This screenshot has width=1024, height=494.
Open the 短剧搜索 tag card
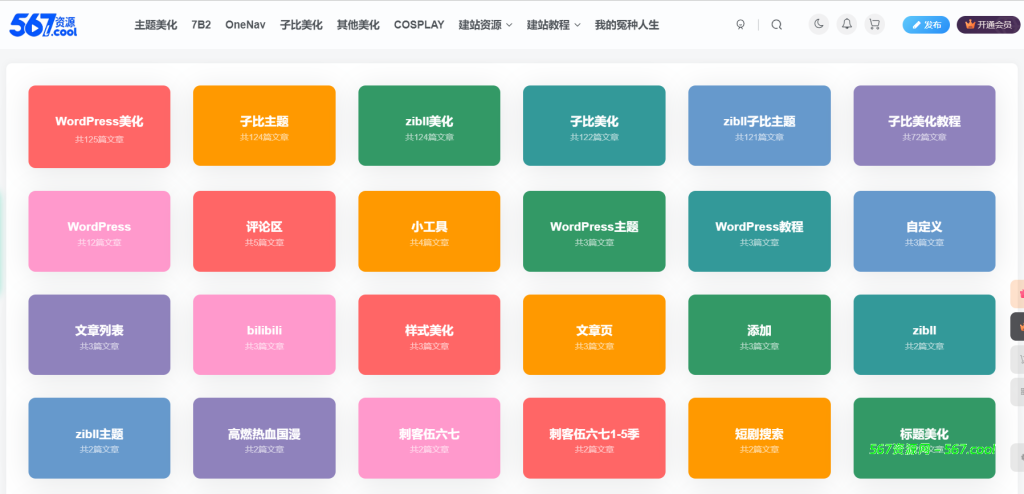click(x=760, y=438)
